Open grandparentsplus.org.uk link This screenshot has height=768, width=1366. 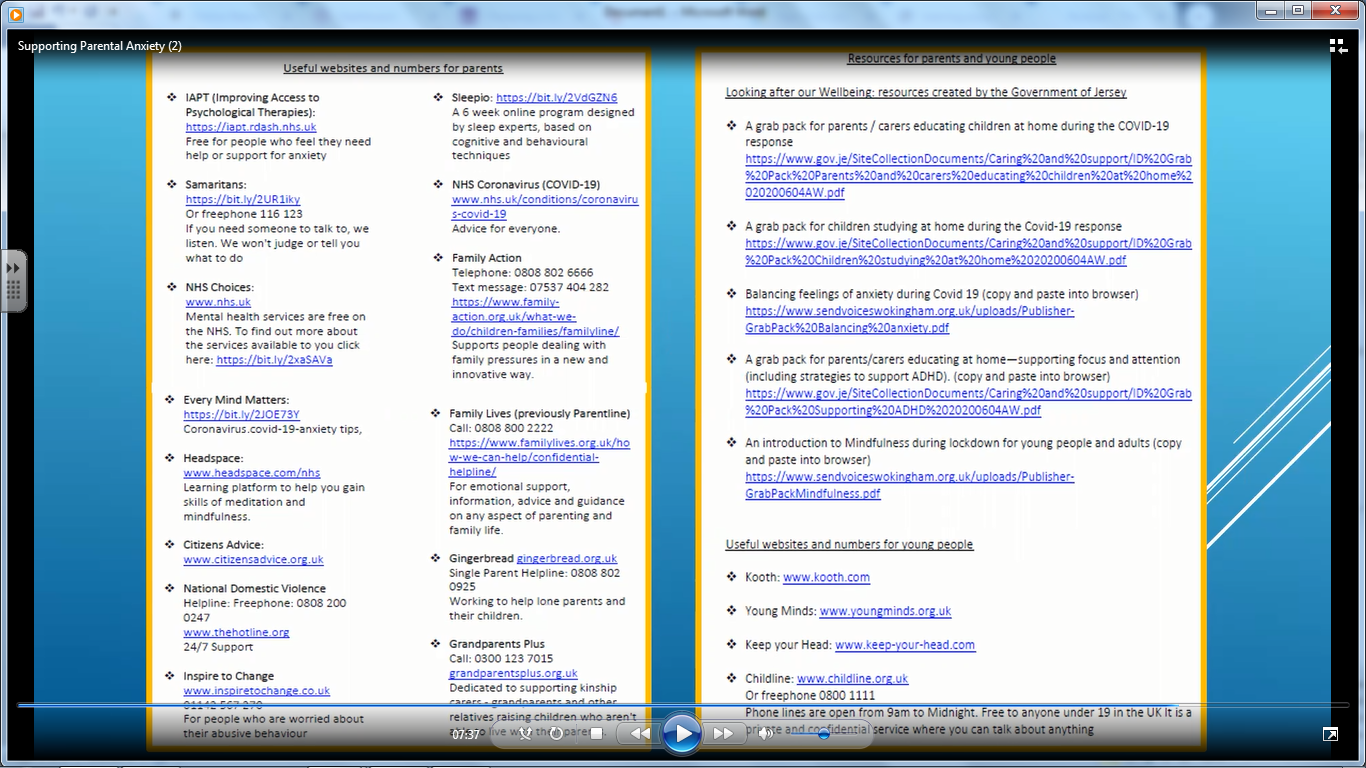tap(513, 674)
